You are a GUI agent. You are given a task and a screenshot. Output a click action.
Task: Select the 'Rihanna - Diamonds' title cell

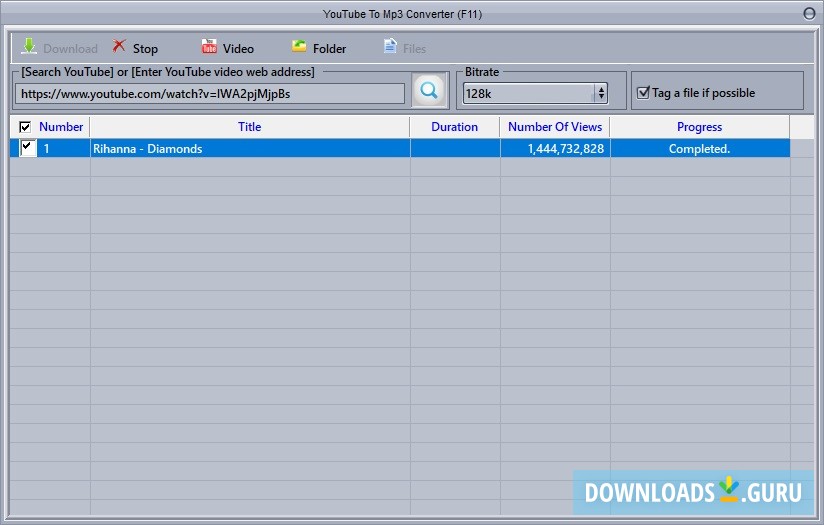250,148
